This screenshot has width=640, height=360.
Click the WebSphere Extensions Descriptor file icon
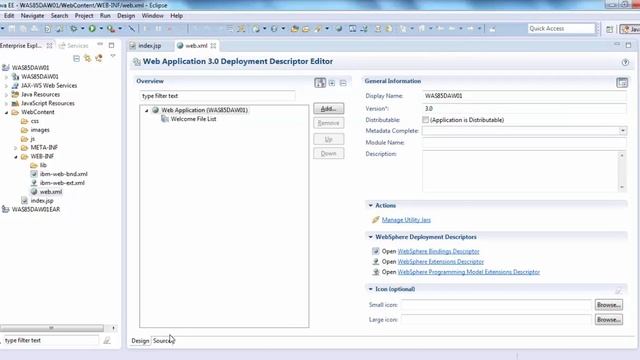pos(376,261)
